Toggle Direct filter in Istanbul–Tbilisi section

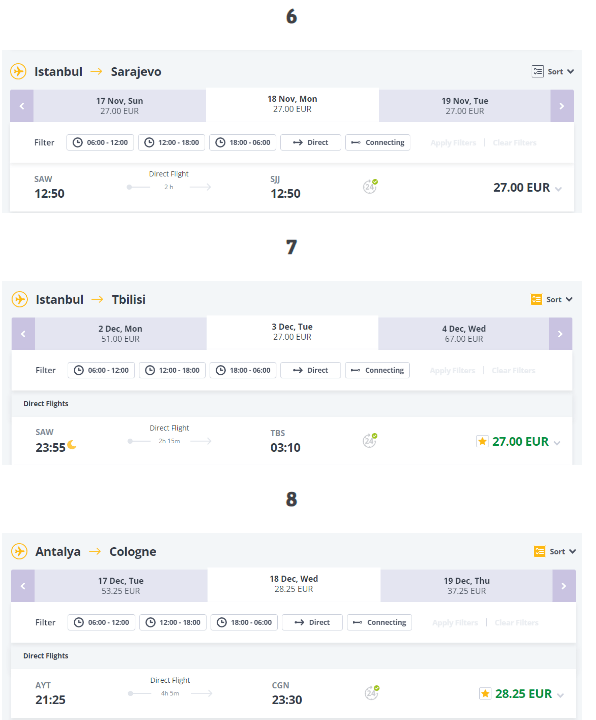310,370
